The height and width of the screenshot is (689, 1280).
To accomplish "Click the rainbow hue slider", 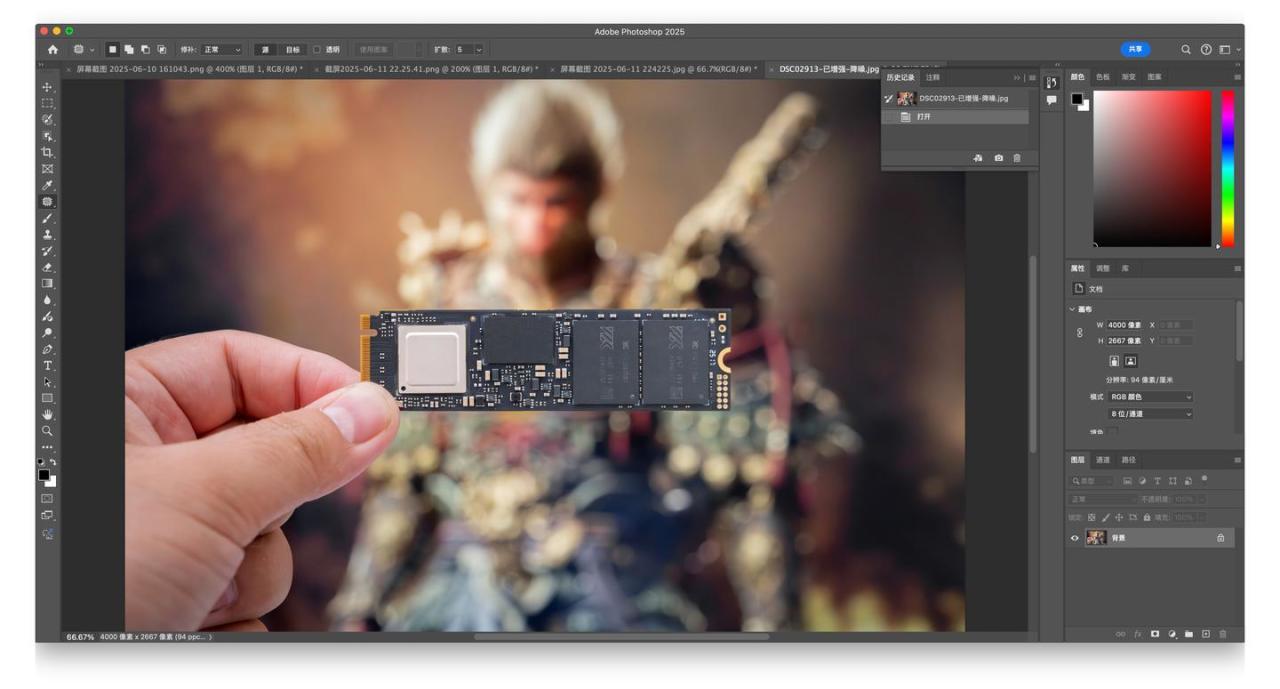I will pyautogui.click(x=1228, y=169).
